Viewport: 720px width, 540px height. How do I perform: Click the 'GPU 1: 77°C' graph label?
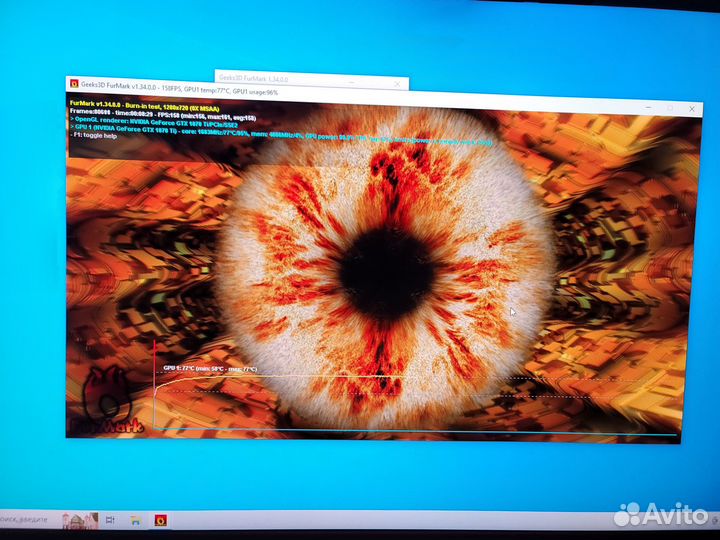tap(210, 369)
